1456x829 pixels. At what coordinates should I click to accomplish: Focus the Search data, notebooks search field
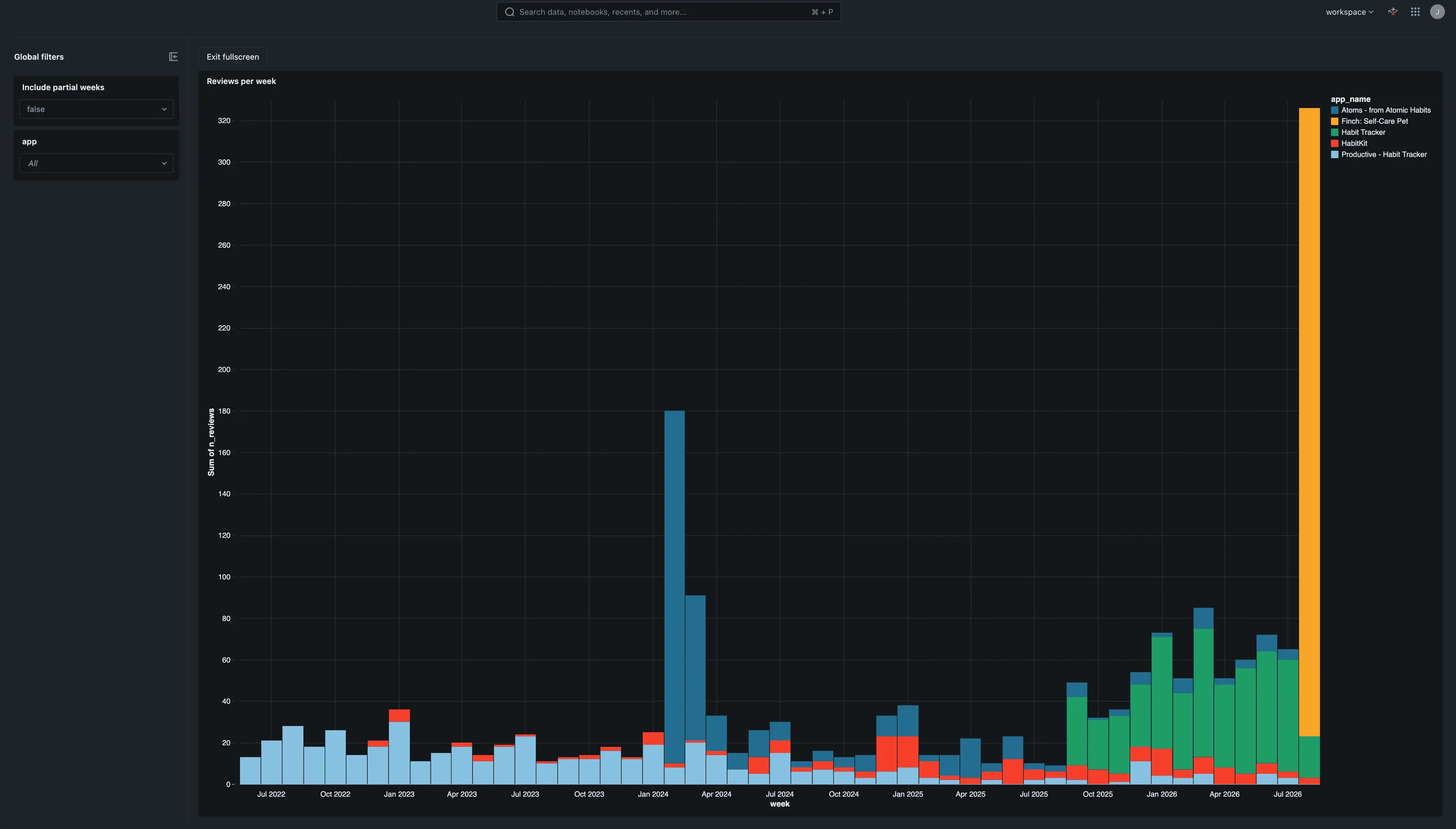pyautogui.click(x=668, y=12)
